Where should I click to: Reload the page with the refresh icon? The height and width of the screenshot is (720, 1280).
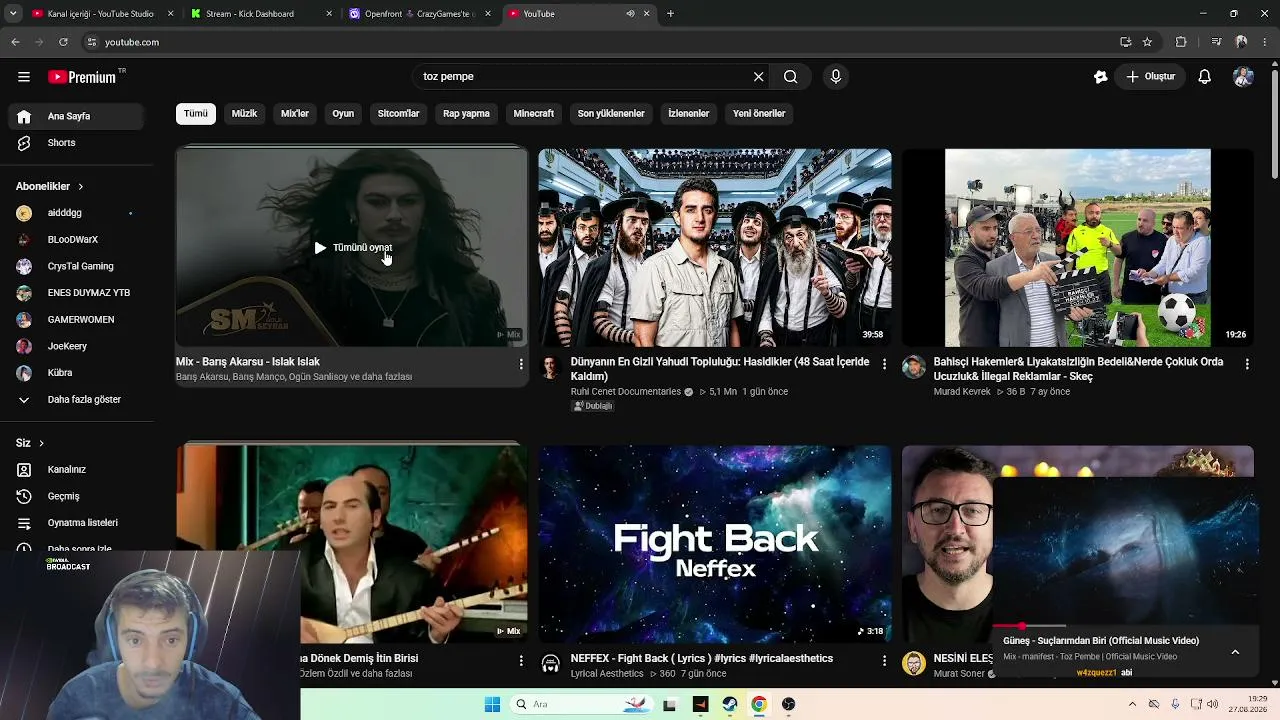(x=63, y=42)
